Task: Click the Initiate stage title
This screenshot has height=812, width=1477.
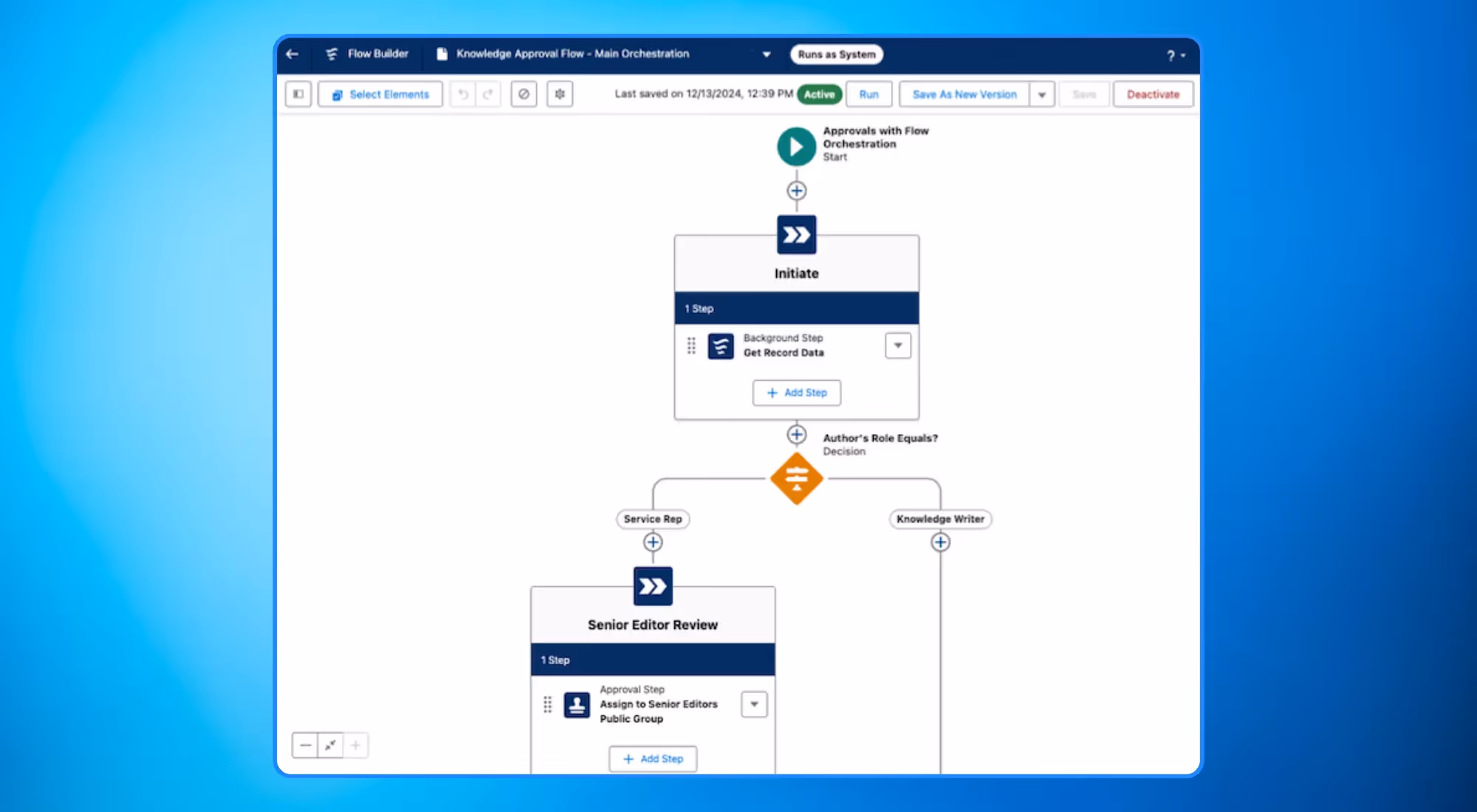Action: [x=796, y=273]
